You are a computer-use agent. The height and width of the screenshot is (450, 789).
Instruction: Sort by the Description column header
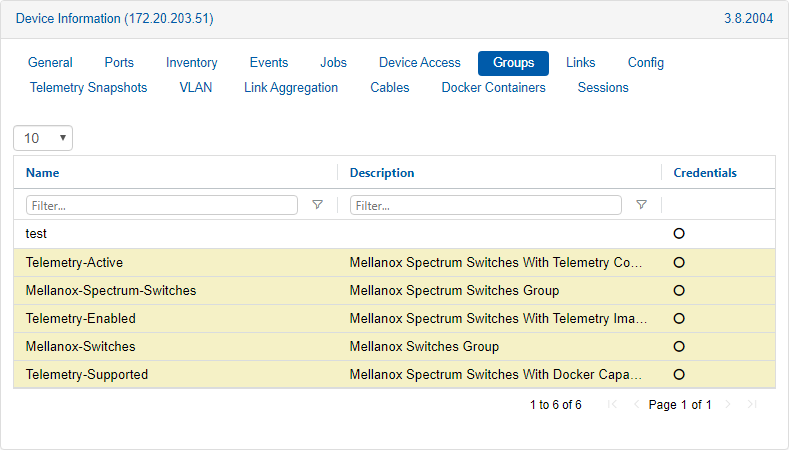(x=382, y=173)
